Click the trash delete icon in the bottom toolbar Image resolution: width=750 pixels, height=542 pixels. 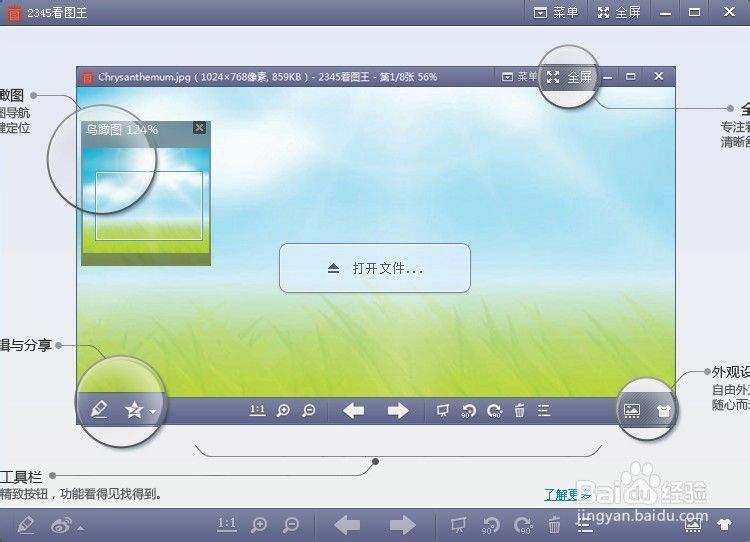[554, 525]
